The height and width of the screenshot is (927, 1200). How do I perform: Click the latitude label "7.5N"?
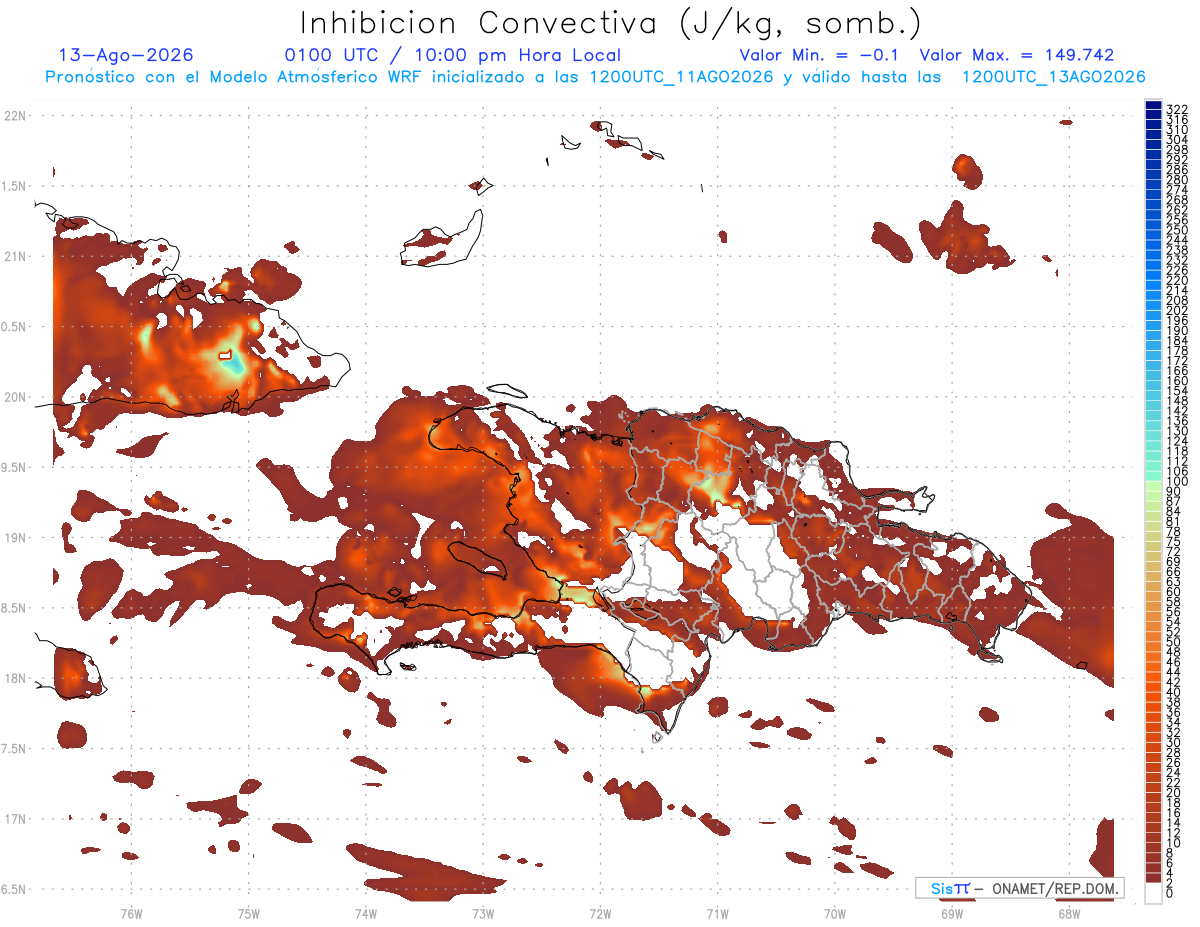(x=14, y=748)
